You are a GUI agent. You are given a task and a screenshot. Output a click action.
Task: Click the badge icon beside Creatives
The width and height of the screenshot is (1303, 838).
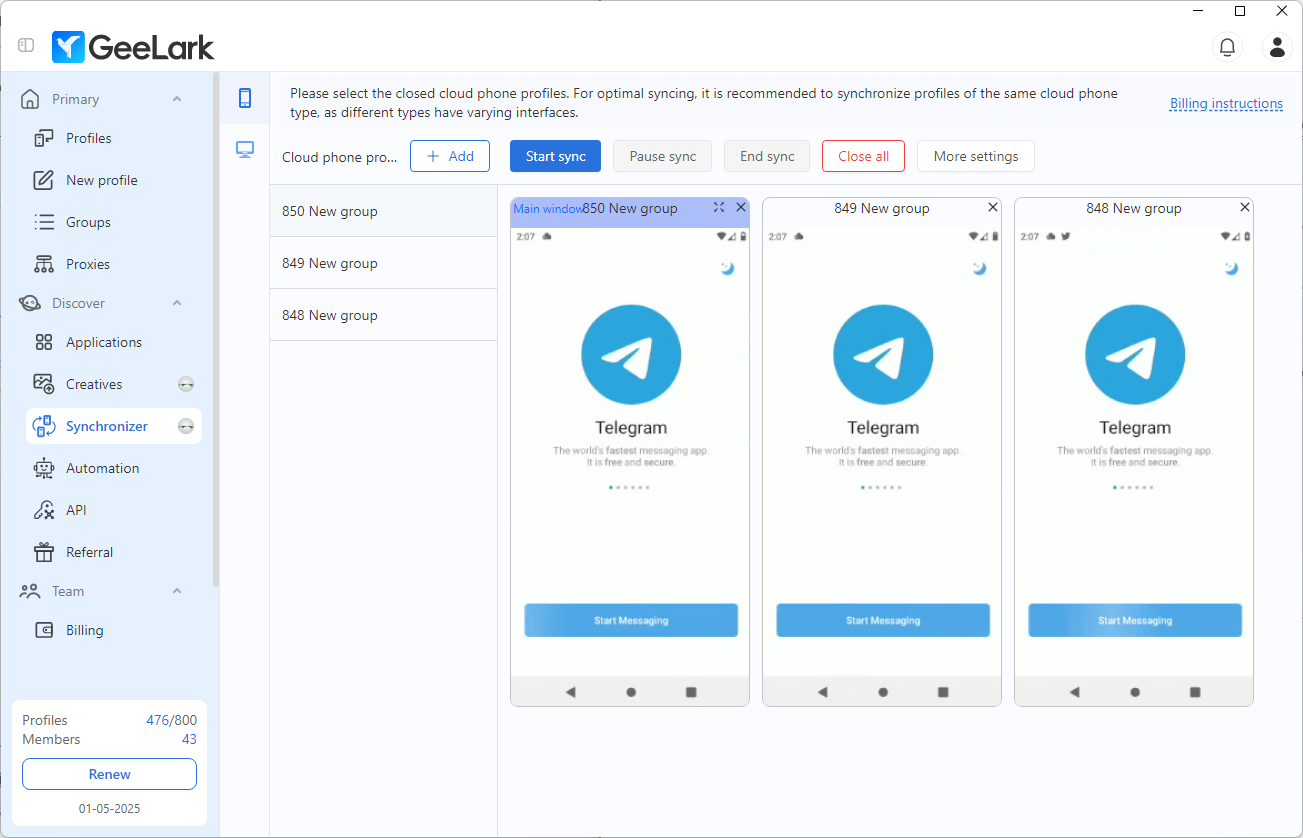point(186,384)
